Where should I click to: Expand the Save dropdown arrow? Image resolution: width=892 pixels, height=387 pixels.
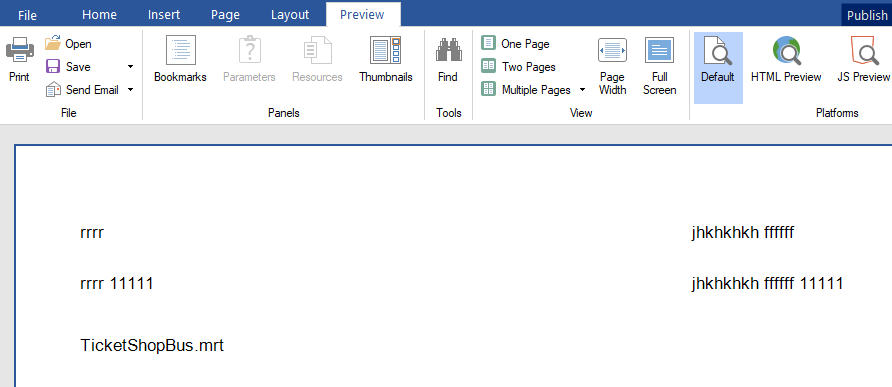(x=130, y=67)
